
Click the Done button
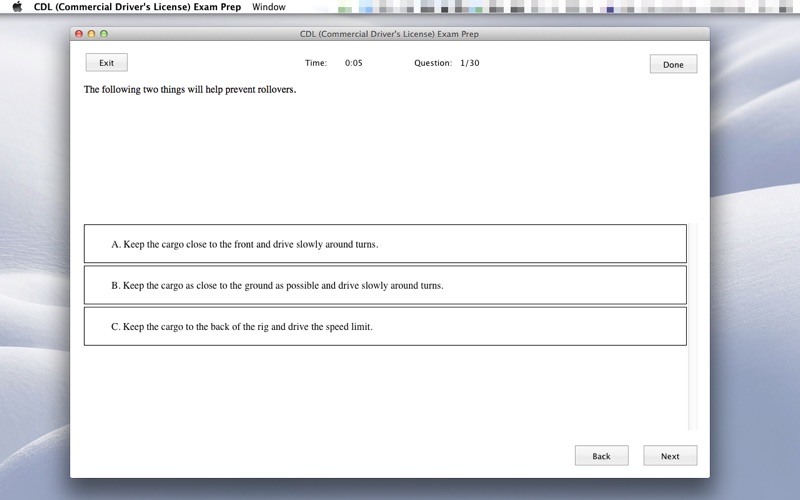tap(673, 64)
